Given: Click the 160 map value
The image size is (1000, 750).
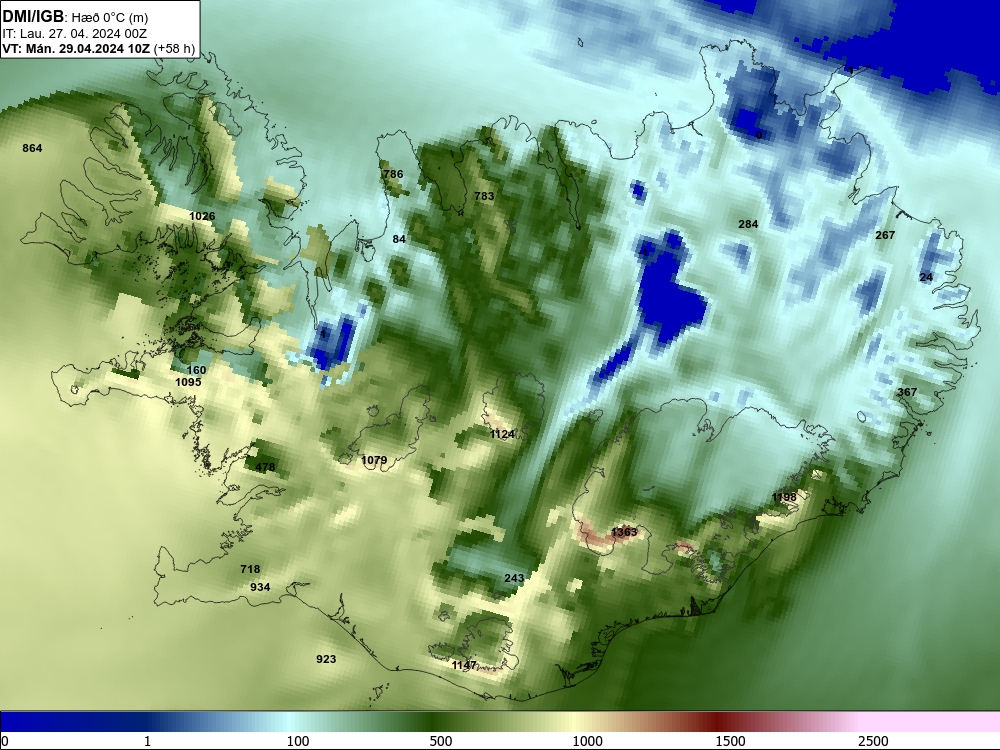Looking at the screenshot, I should pyautogui.click(x=196, y=371).
